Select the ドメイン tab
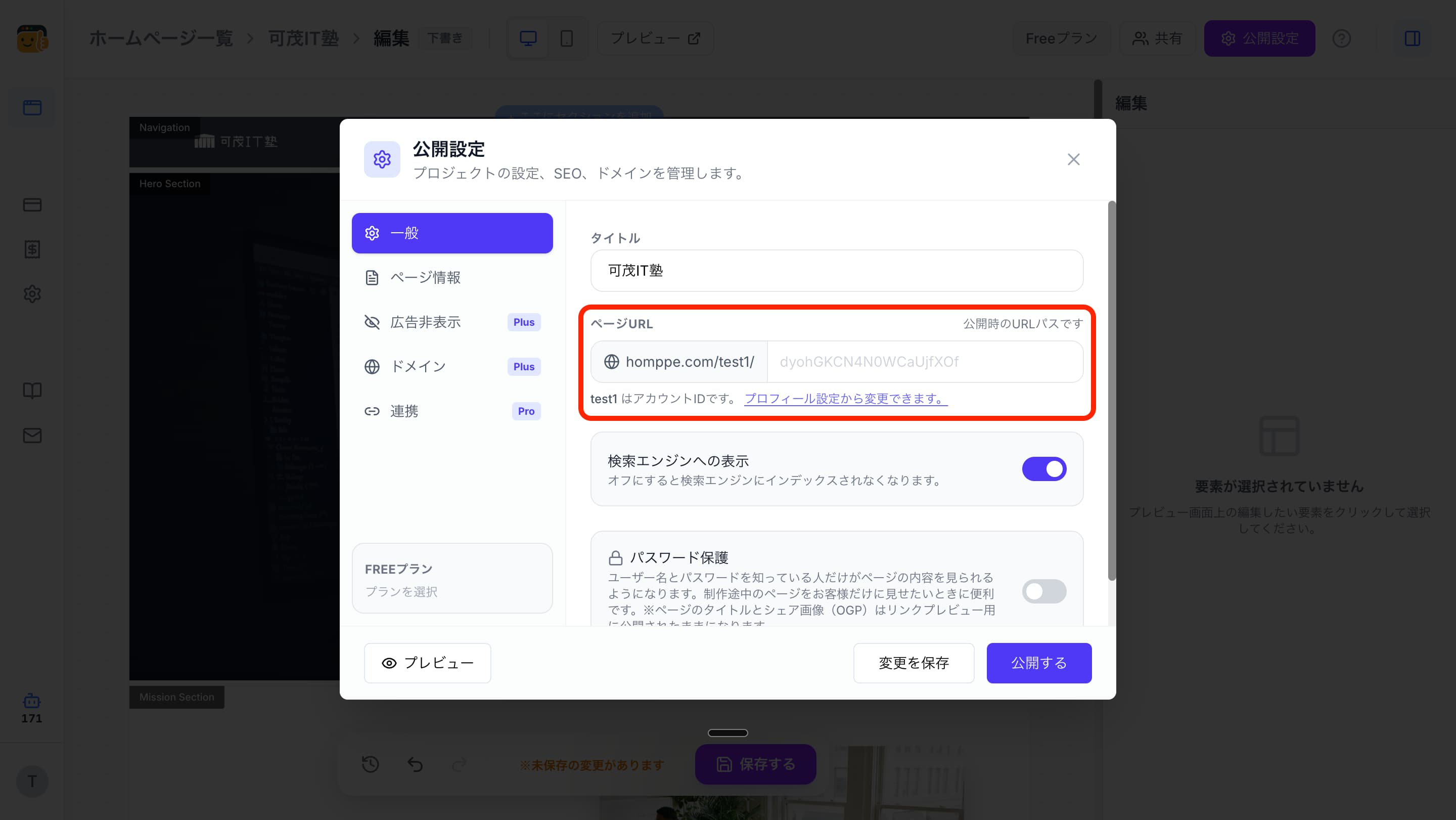 [x=452, y=366]
